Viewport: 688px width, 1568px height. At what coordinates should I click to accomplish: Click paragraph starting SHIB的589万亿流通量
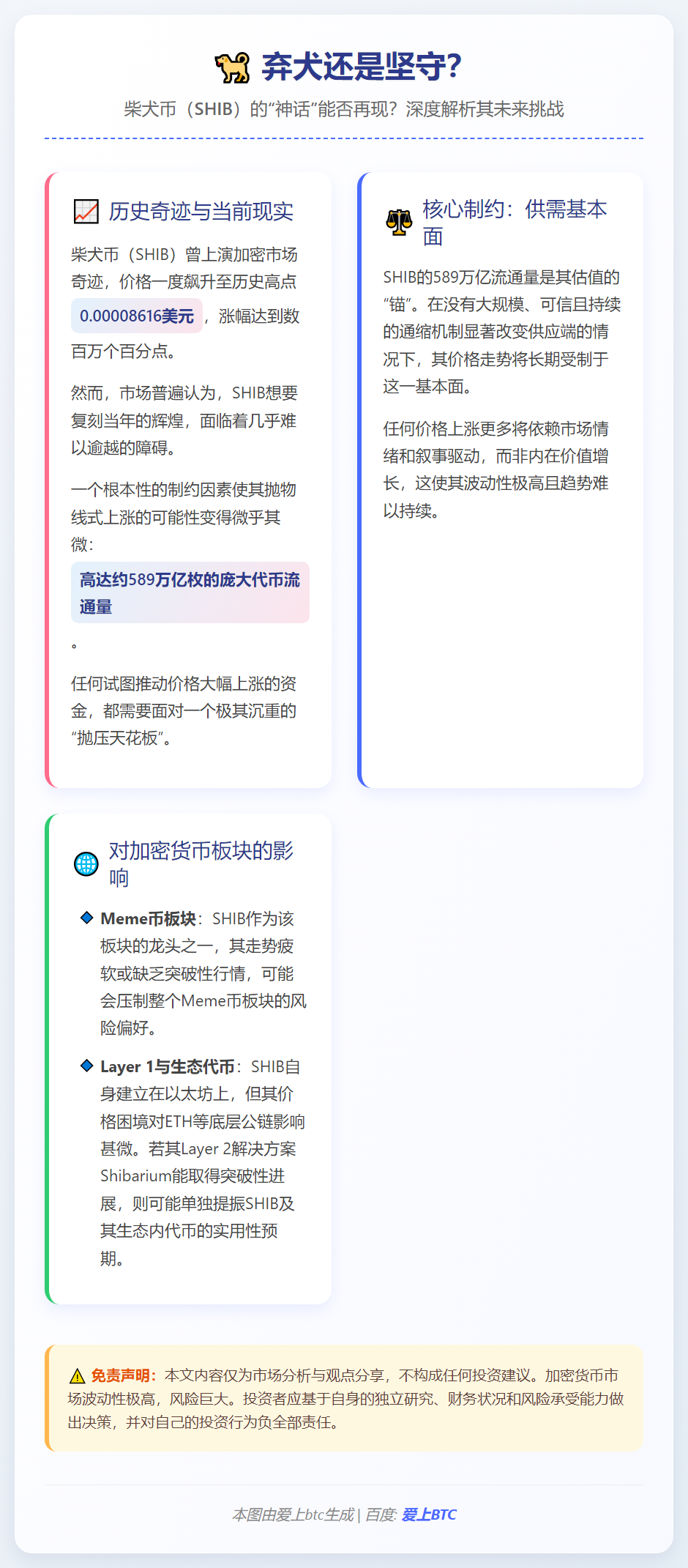[x=502, y=332]
